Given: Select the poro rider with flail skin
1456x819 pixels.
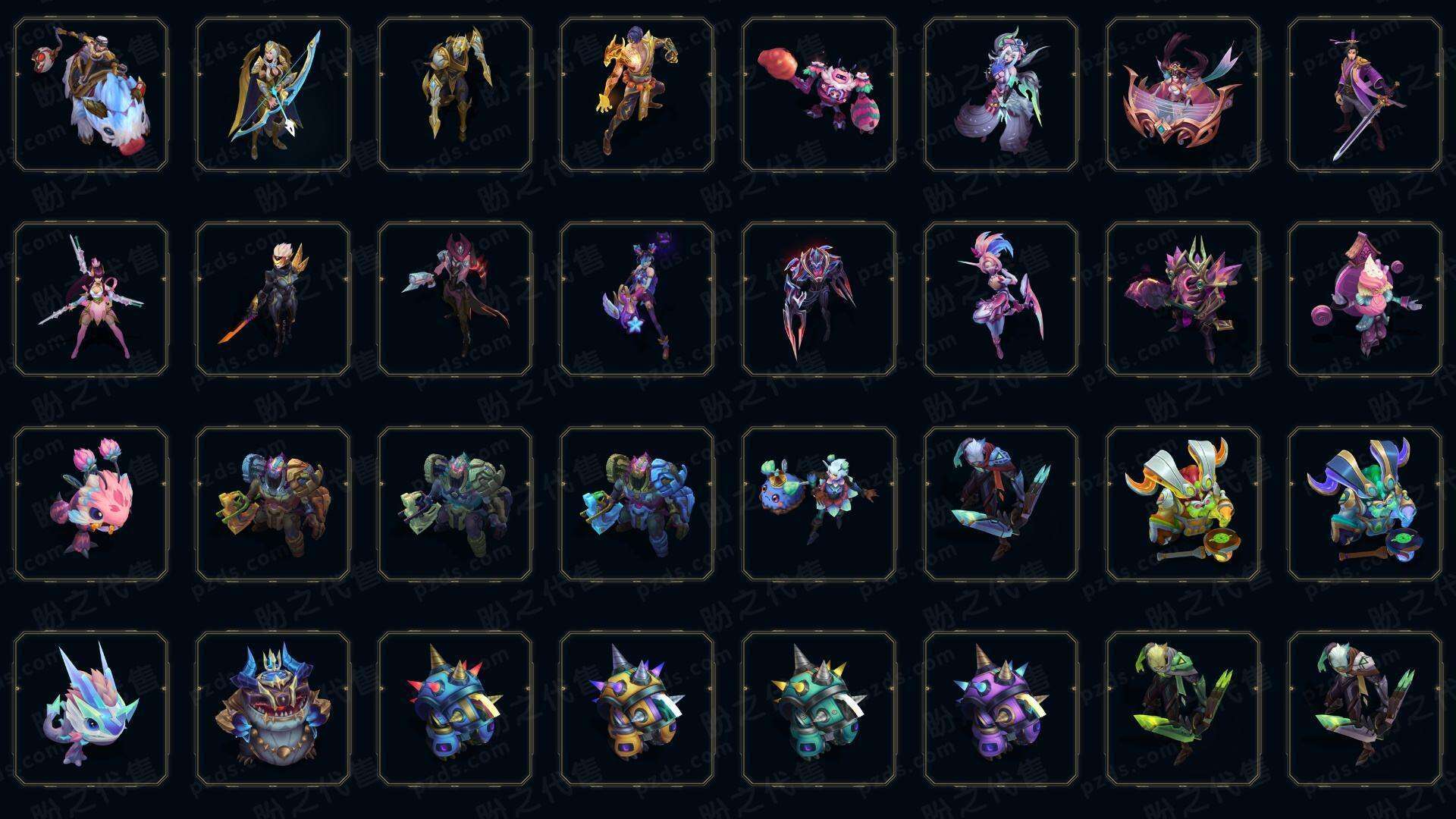Looking at the screenshot, I should [91, 94].
